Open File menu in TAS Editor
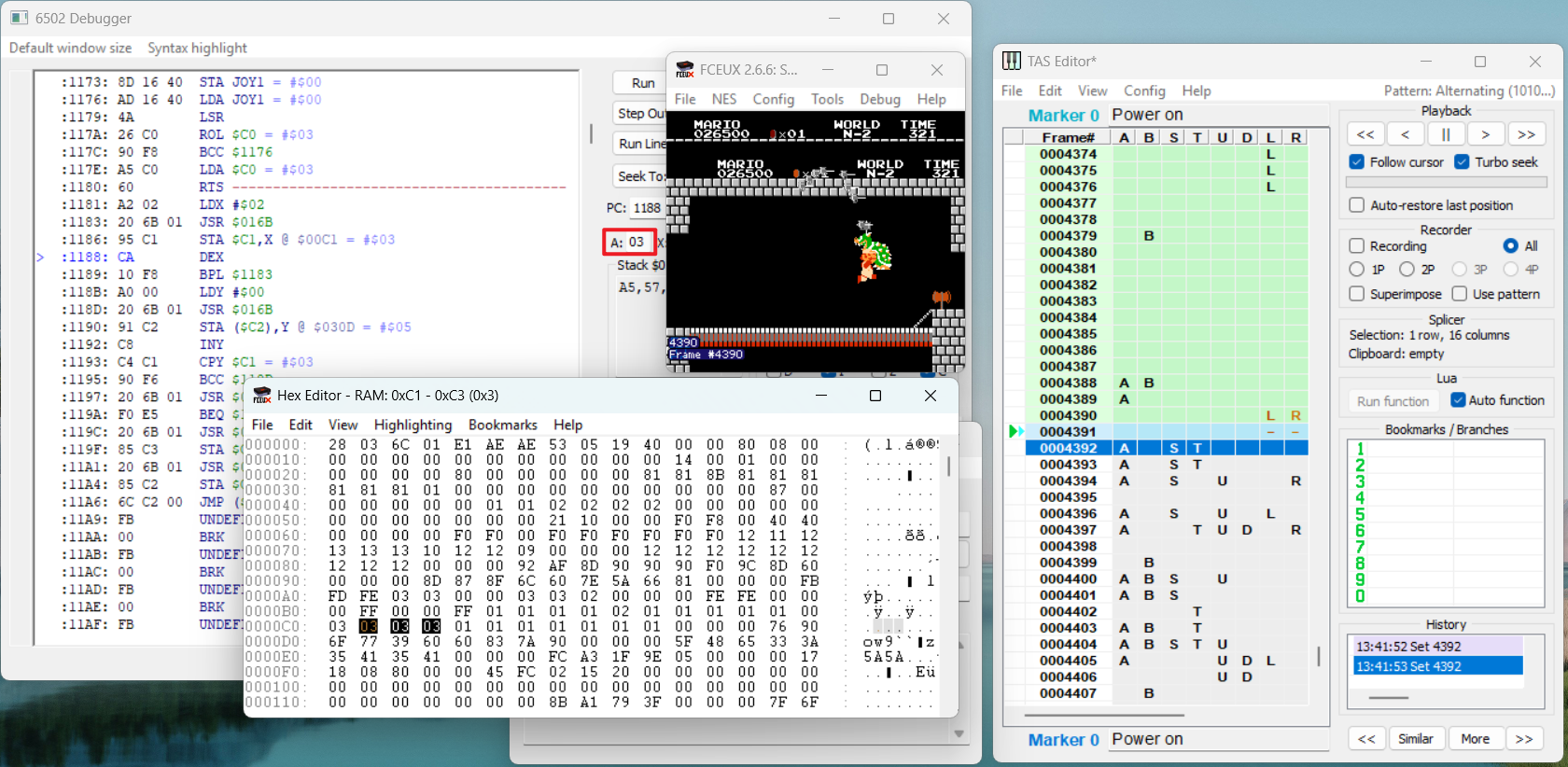 (1012, 91)
